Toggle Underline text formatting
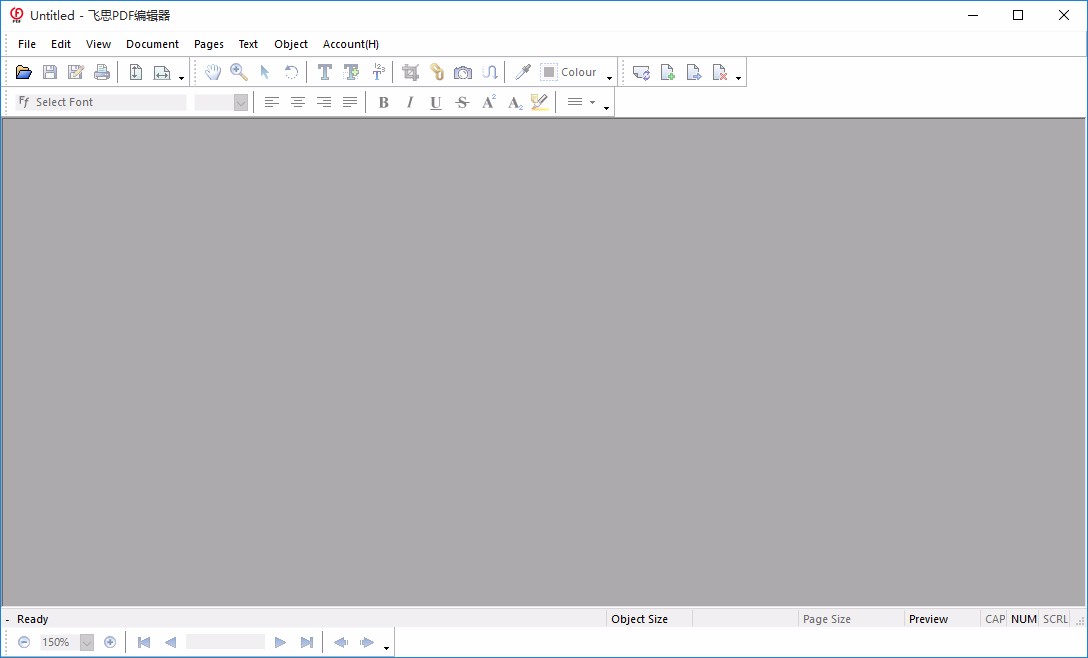This screenshot has width=1088, height=658. (x=435, y=102)
